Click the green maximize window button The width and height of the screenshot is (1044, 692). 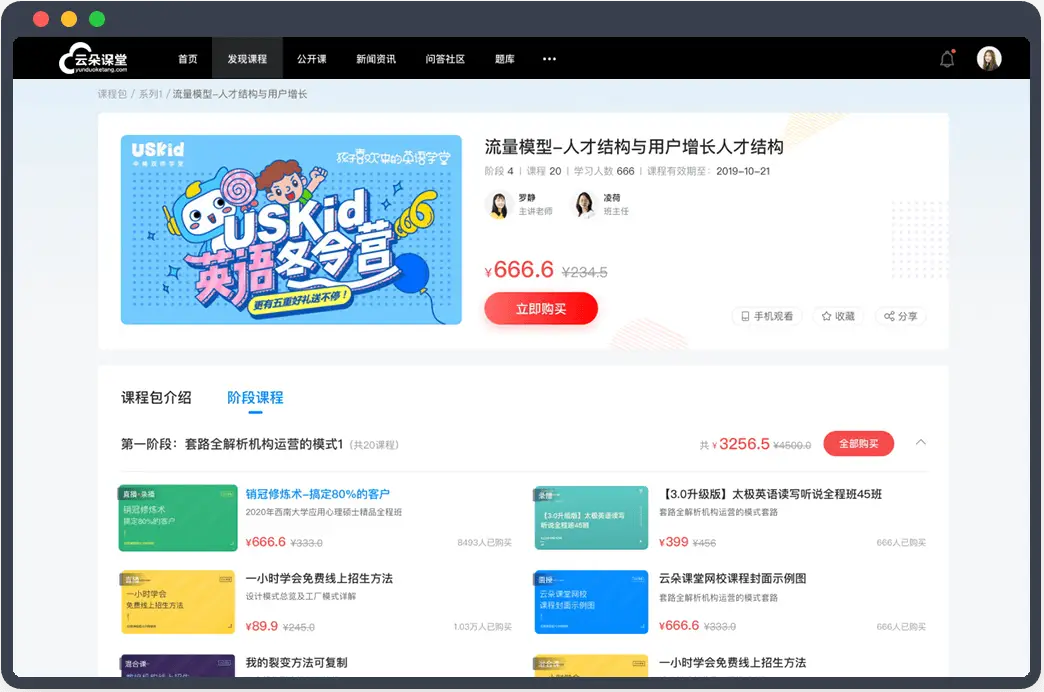click(97, 19)
